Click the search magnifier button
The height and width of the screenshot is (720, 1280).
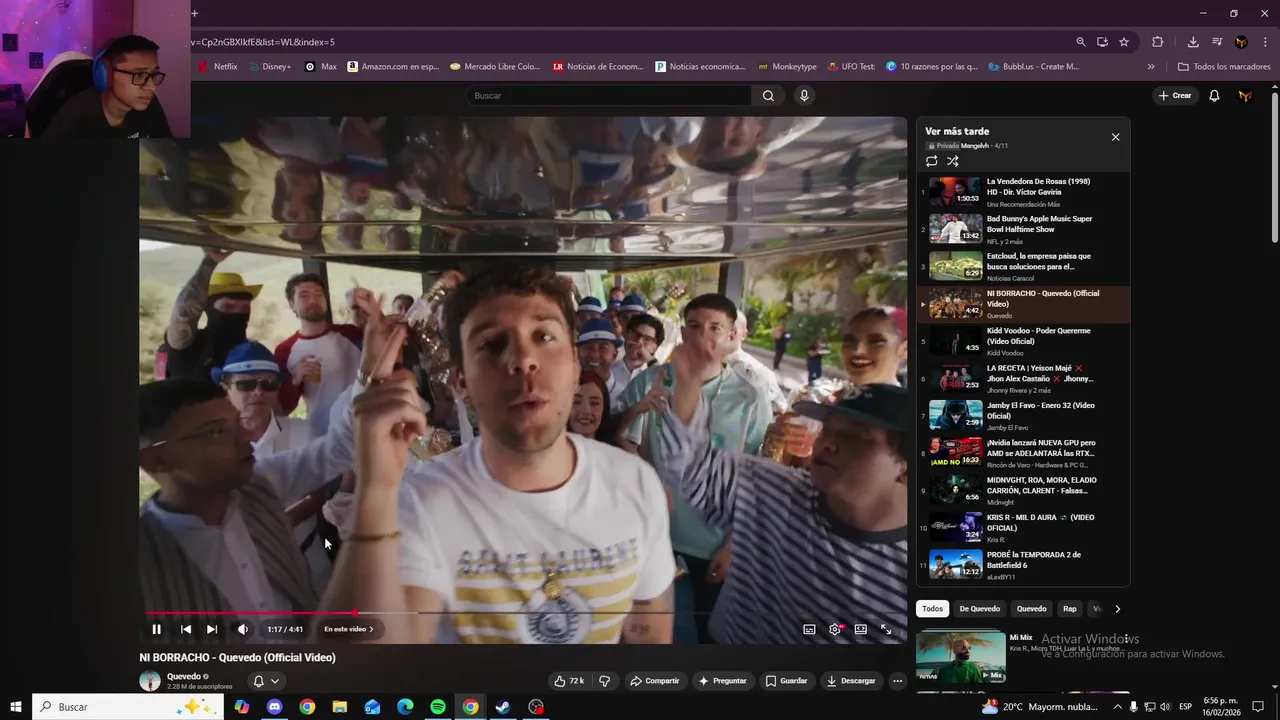point(768,95)
